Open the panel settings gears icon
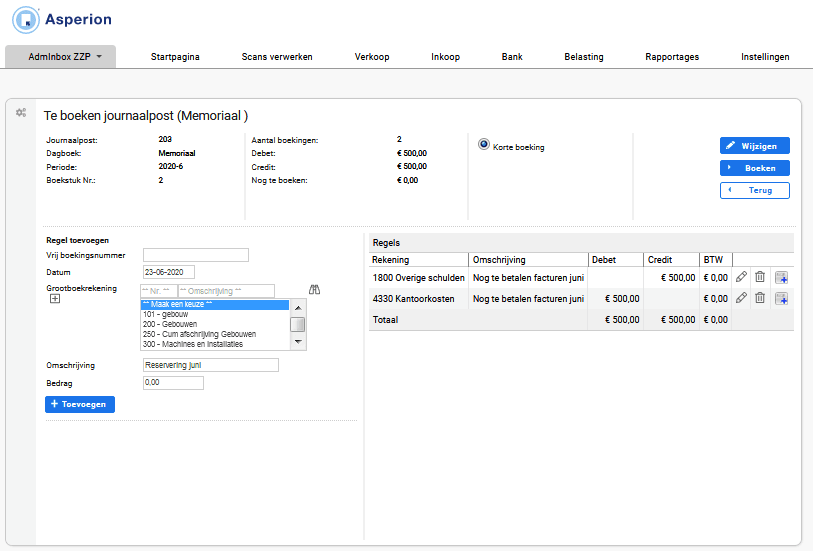Viewport: 813px width, 551px height. click(21, 112)
